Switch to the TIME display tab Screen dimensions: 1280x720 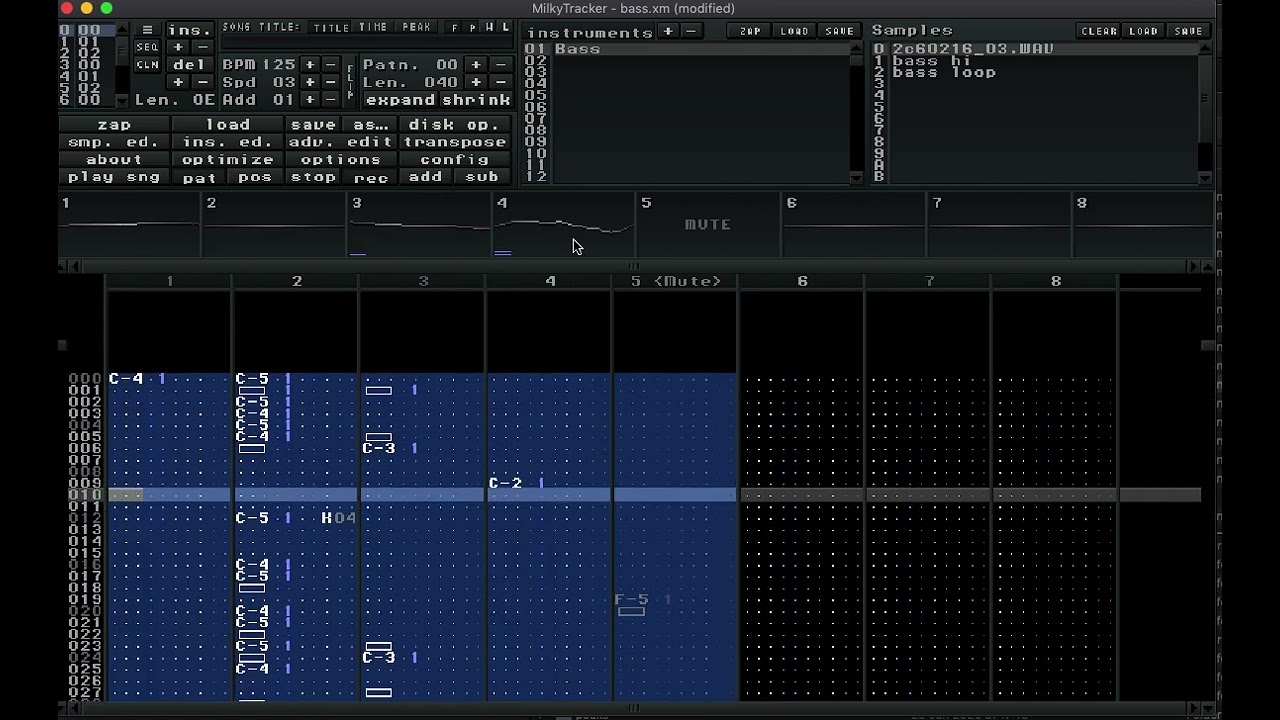pyautogui.click(x=373, y=28)
